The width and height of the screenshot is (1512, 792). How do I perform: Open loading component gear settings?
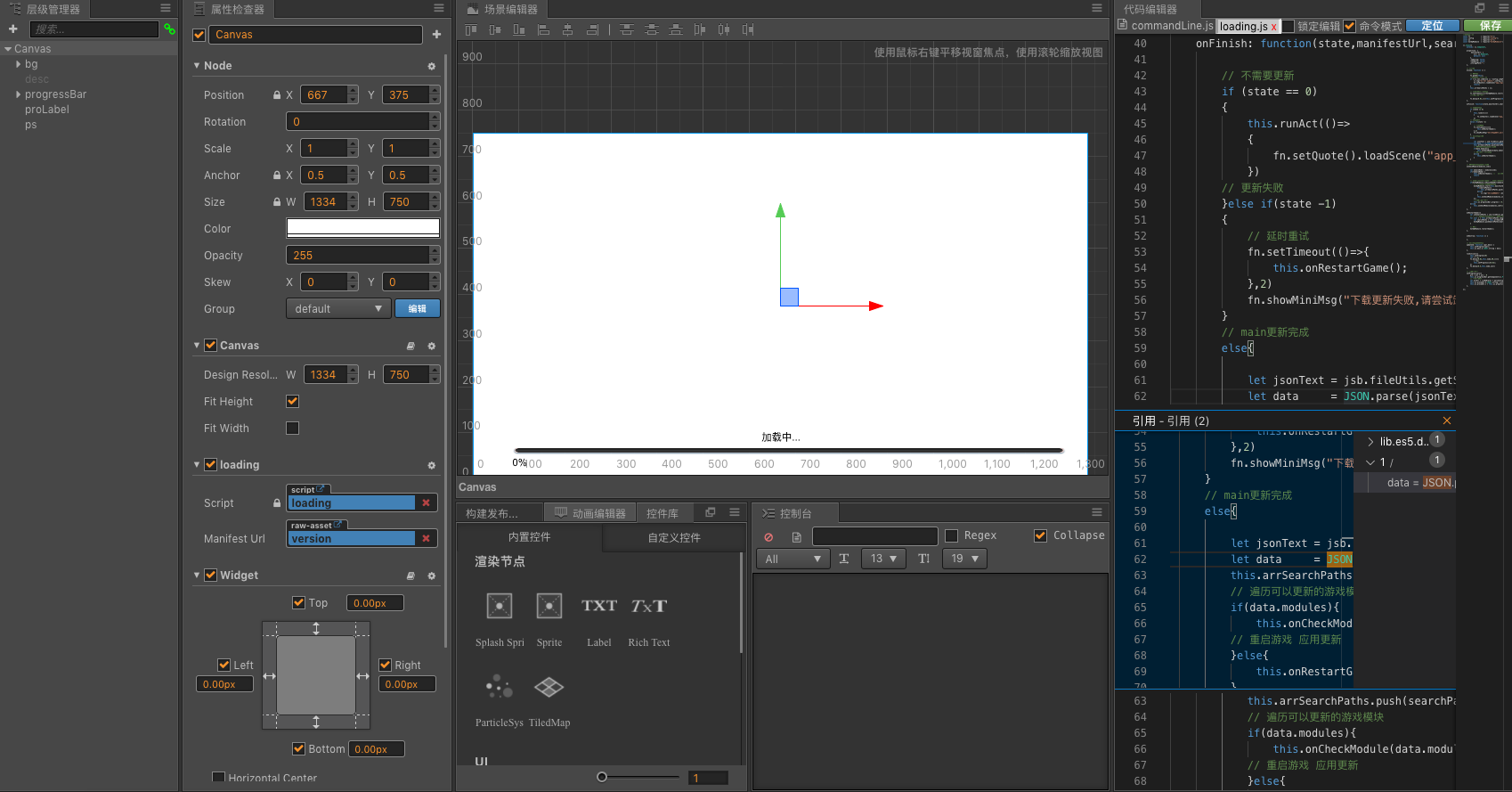click(x=432, y=465)
